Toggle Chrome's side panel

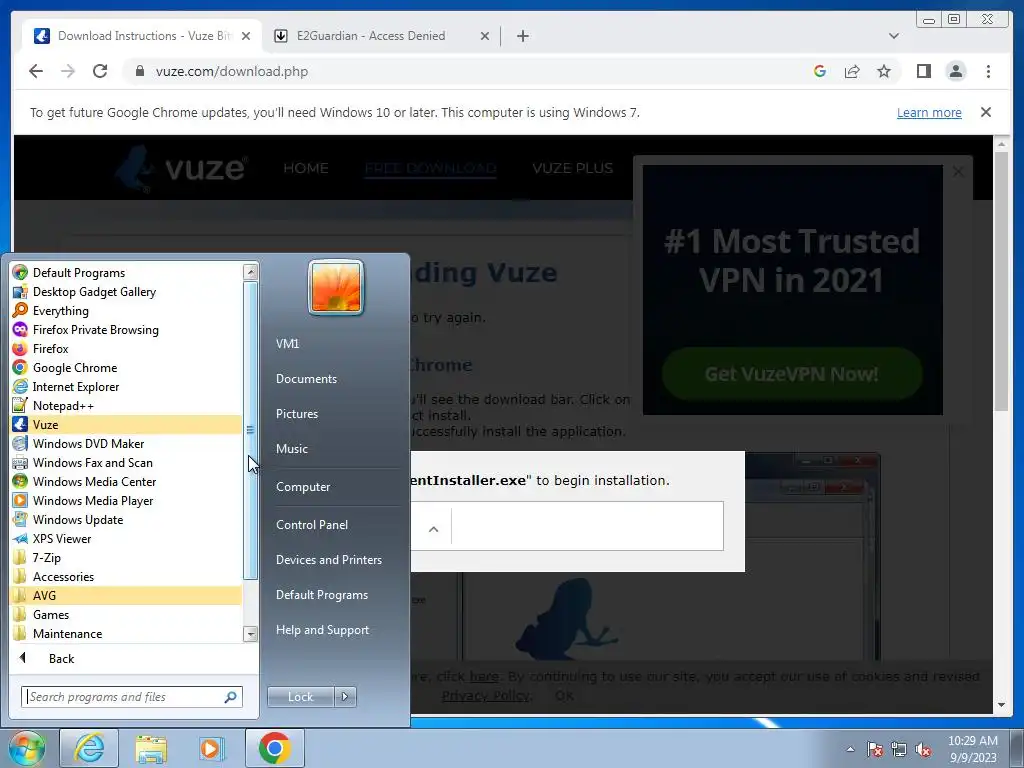(x=923, y=71)
